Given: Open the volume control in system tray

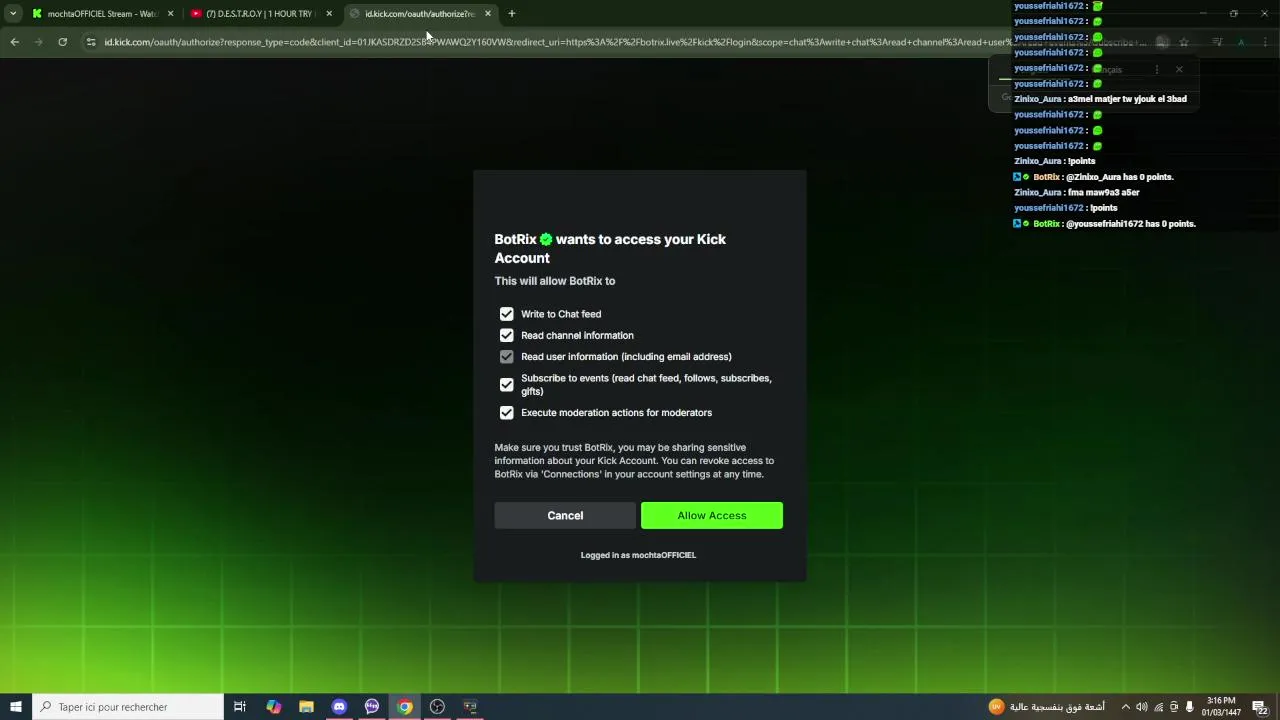Looking at the screenshot, I should coord(1142,707).
